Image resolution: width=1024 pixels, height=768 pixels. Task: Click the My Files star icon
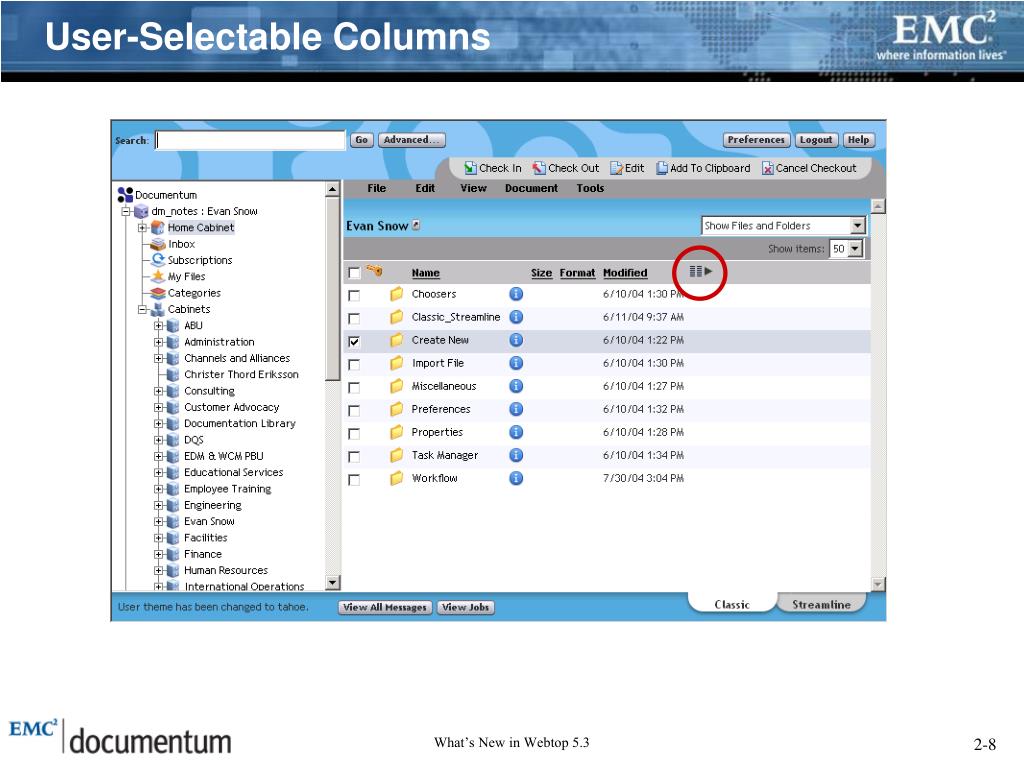157,276
